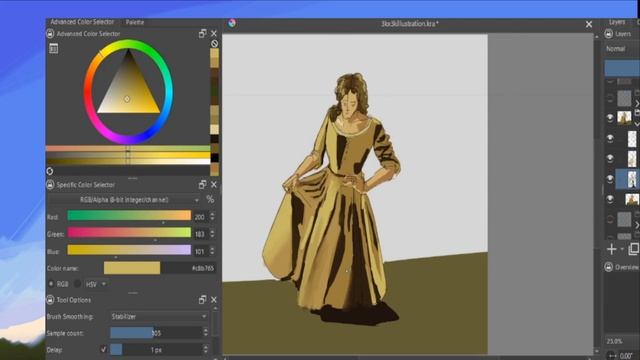Step the Delay spinner arrows
Viewport: 640px width, 360px height.
click(206, 349)
